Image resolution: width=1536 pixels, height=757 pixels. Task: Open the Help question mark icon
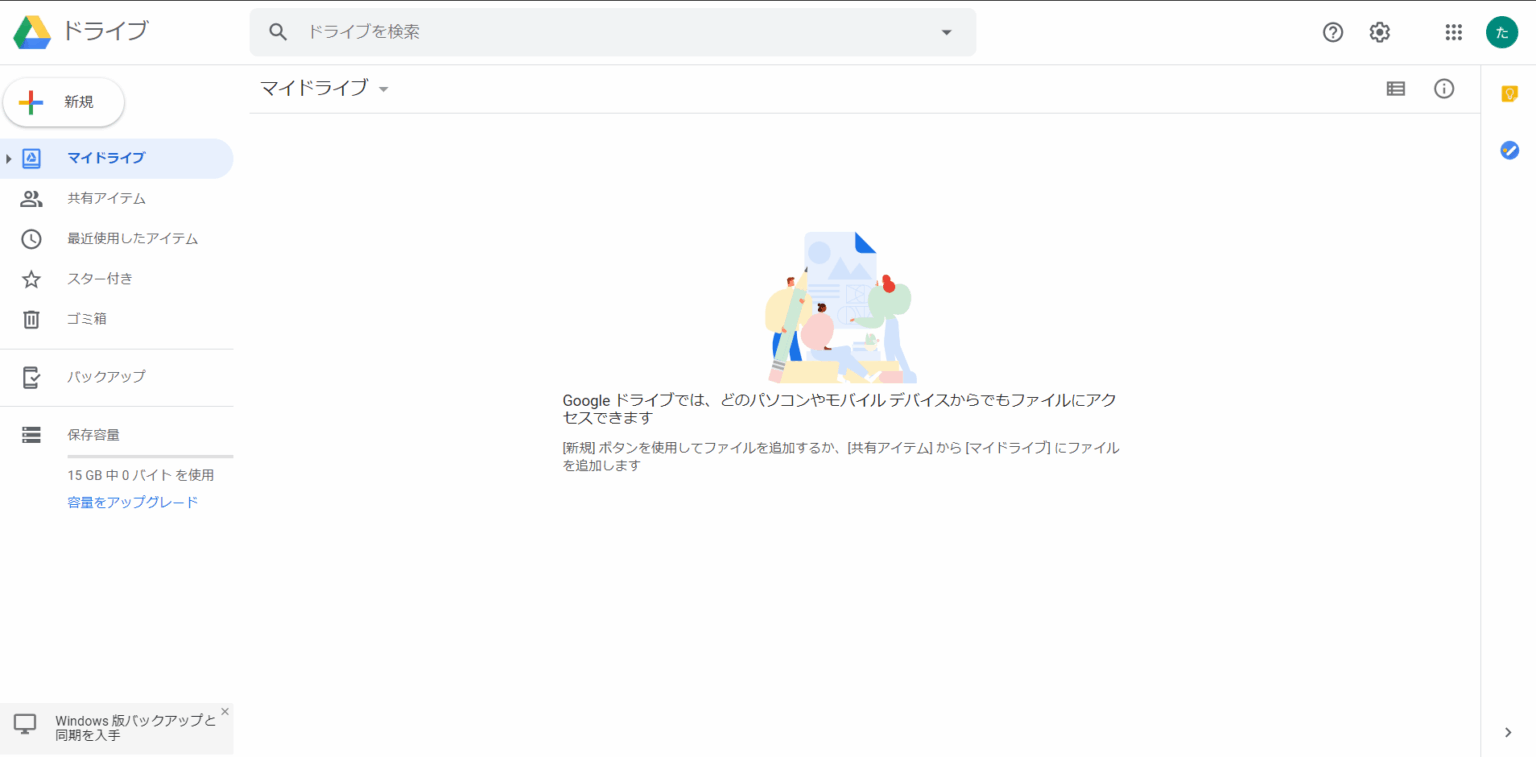point(1332,32)
